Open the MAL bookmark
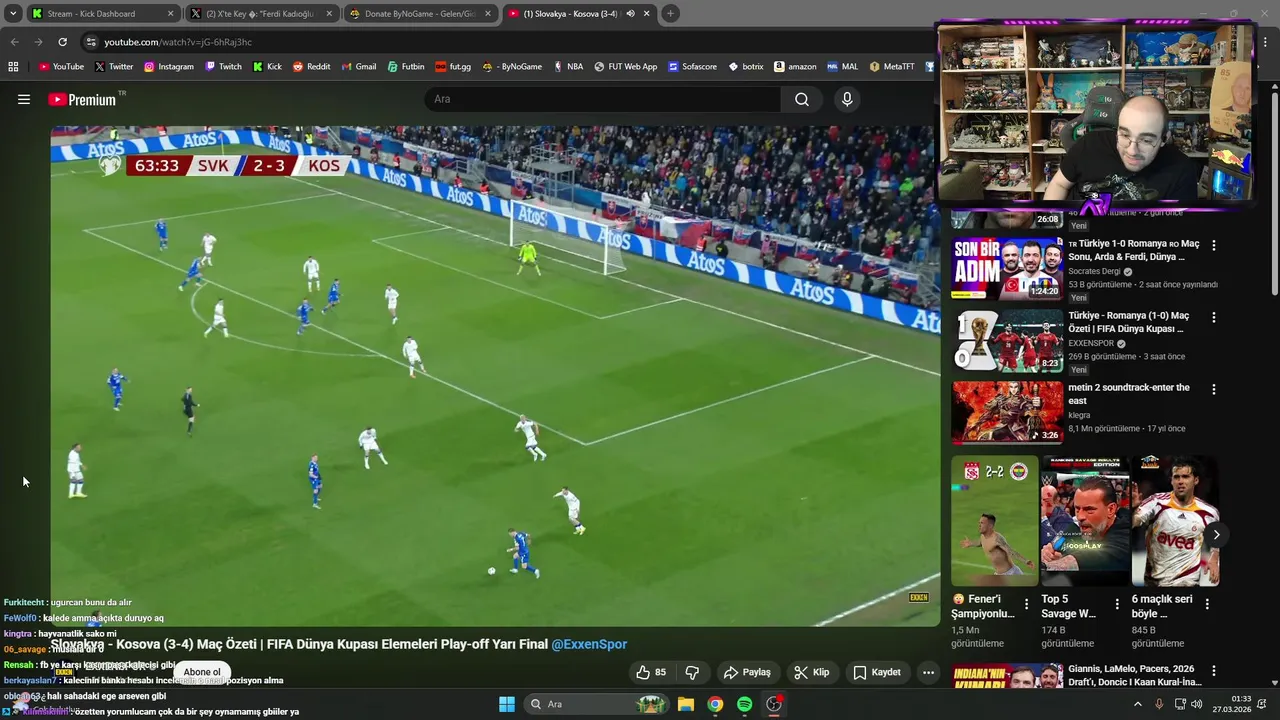Screen dimensions: 1280x720 point(842,66)
